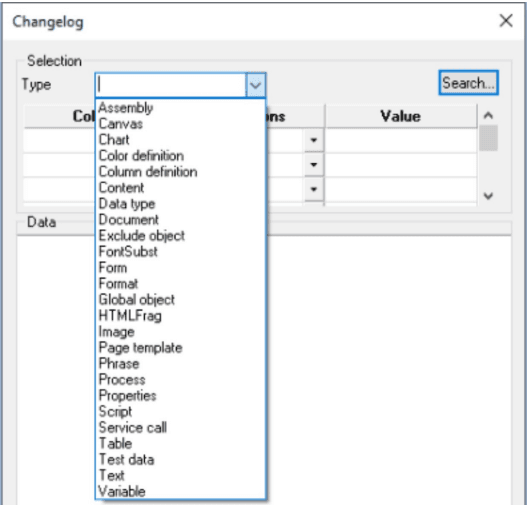Click the selection grid scroll up arrow

click(488, 116)
